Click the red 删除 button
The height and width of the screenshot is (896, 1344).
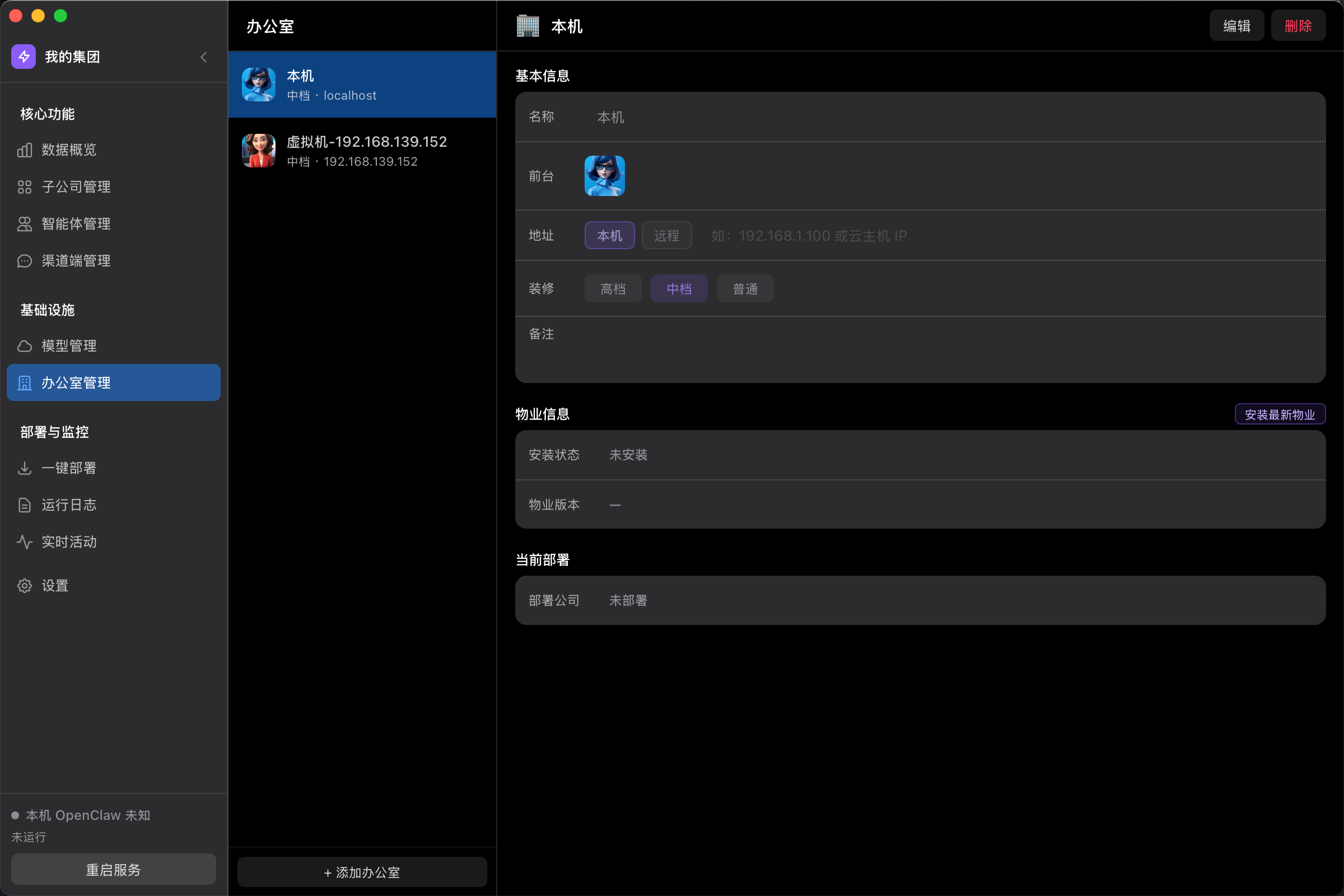(x=1298, y=26)
